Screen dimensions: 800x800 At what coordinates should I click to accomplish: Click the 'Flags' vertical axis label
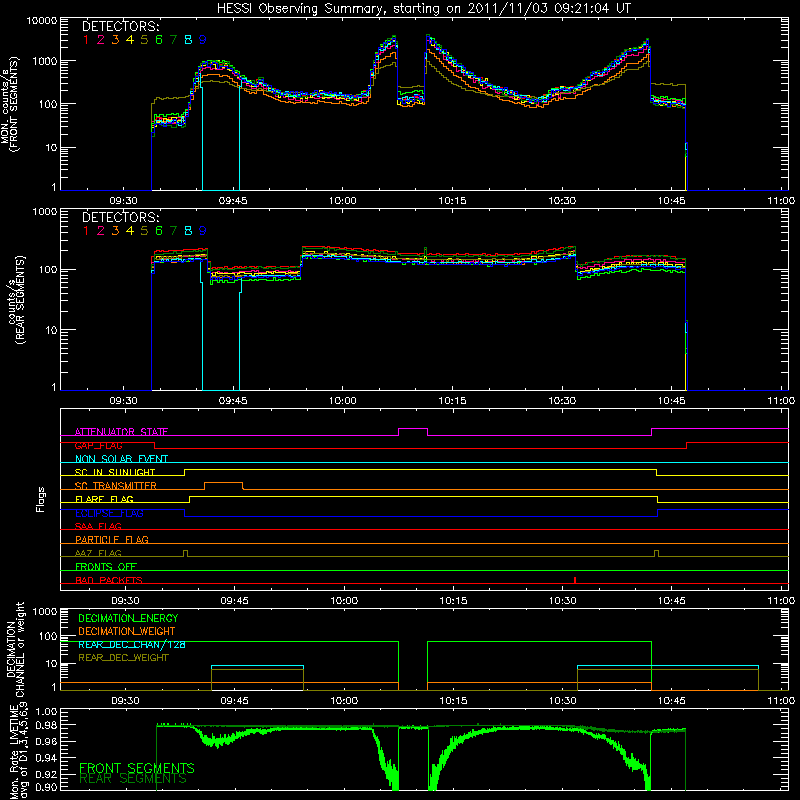[x=41, y=499]
